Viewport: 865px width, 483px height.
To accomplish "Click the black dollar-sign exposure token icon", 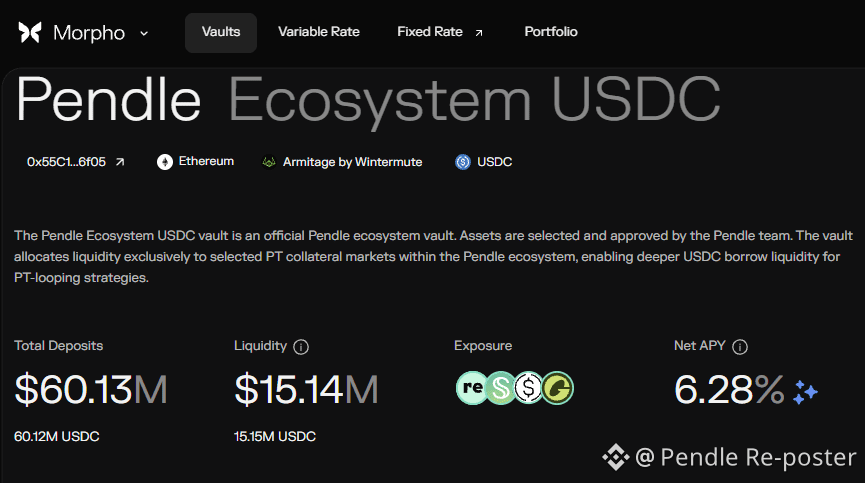I will tap(528, 388).
